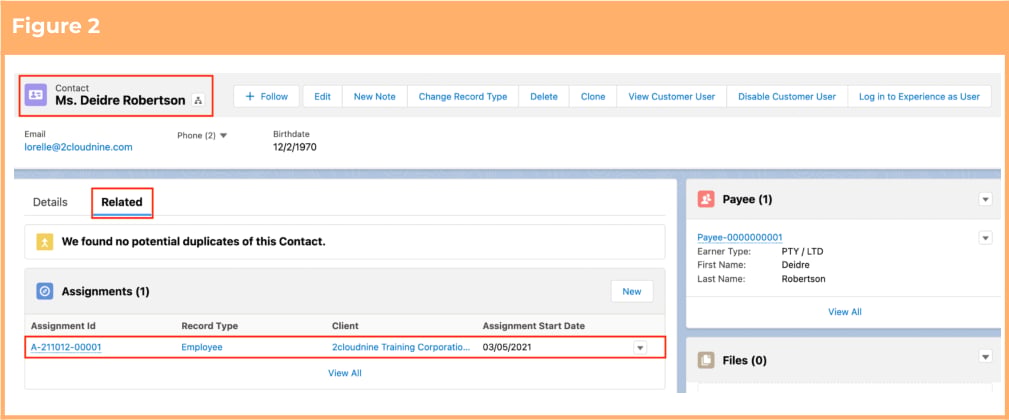The height and width of the screenshot is (420, 1009).
Task: Click the blue Assignments list icon
Action: (x=44, y=291)
